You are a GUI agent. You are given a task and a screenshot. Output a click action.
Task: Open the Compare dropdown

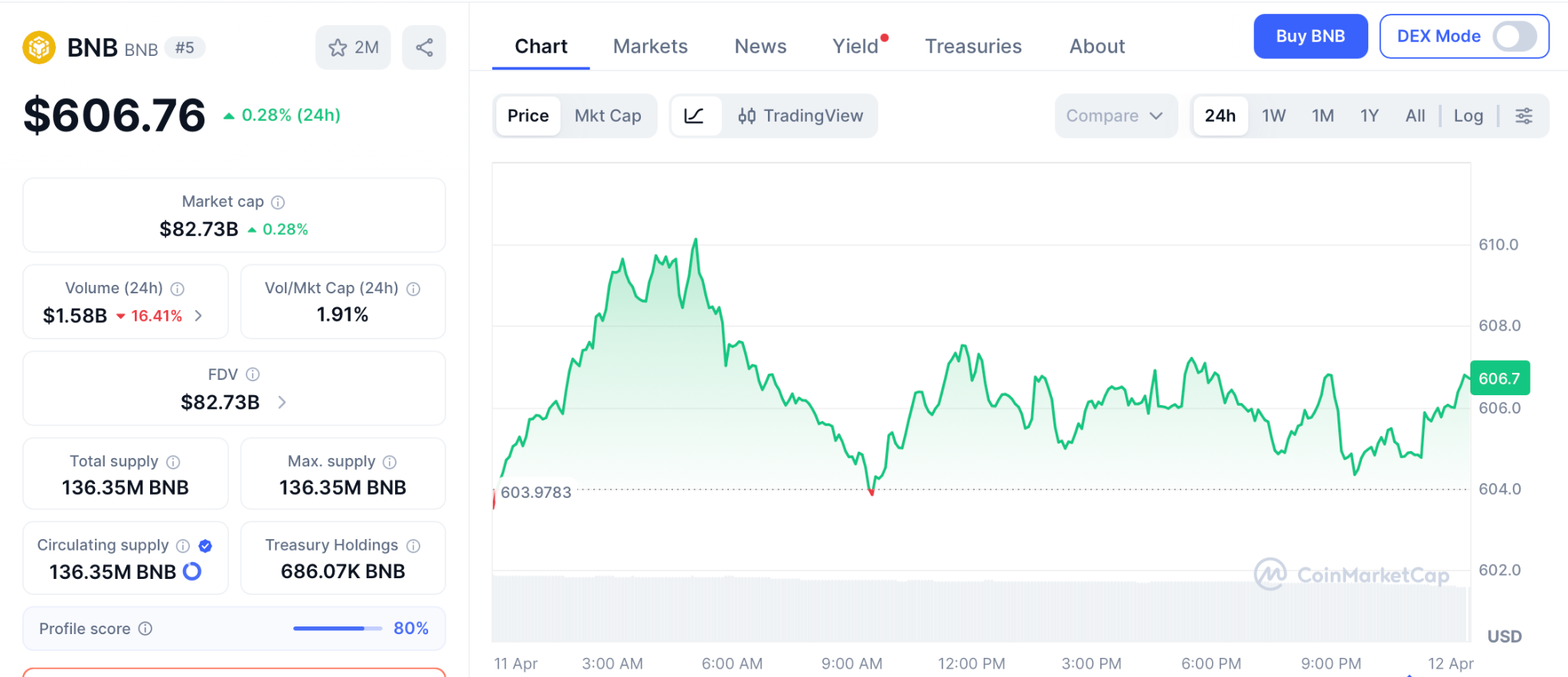click(1115, 116)
